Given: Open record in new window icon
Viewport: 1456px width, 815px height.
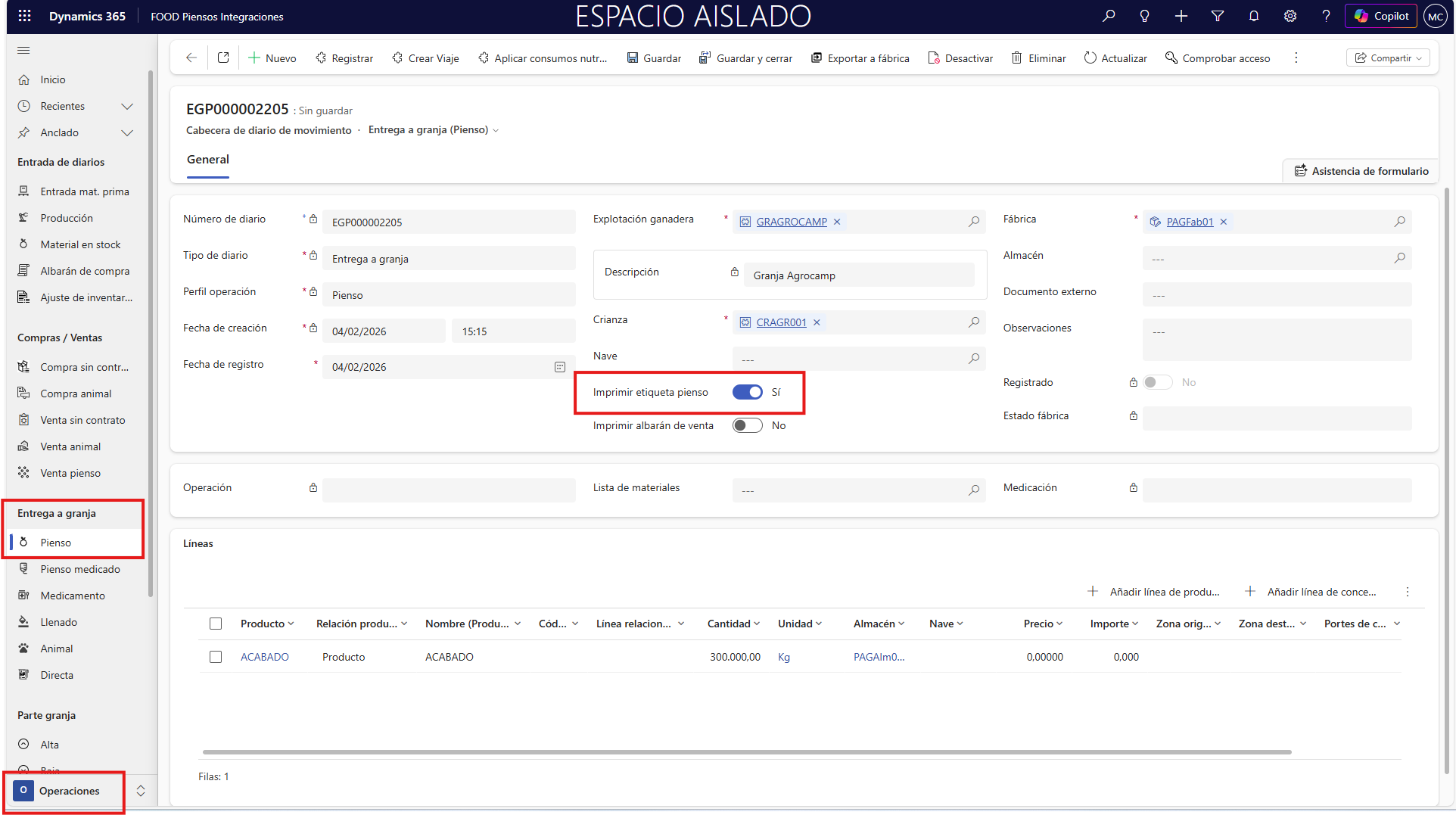Looking at the screenshot, I should point(223,58).
